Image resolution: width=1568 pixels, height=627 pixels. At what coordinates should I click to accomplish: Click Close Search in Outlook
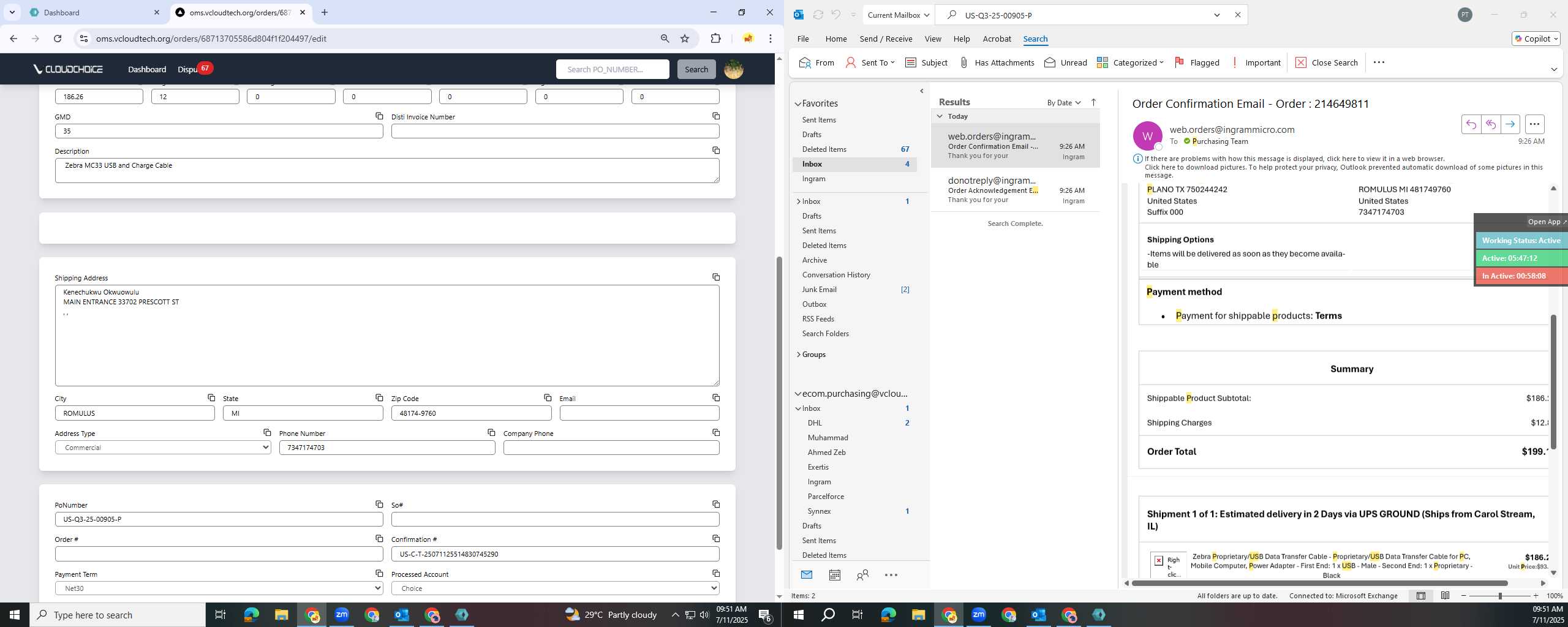(x=1327, y=62)
